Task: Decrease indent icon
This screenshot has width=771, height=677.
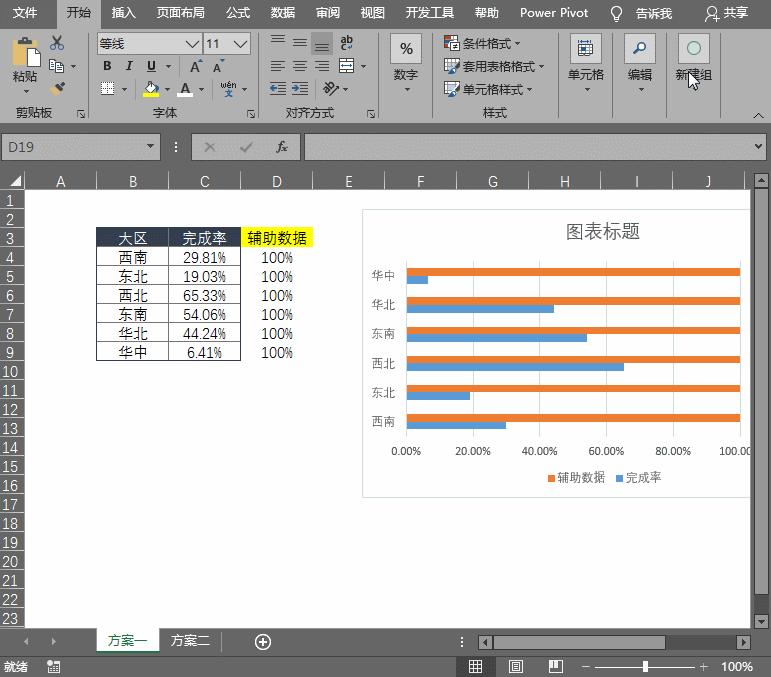Action: (278, 88)
